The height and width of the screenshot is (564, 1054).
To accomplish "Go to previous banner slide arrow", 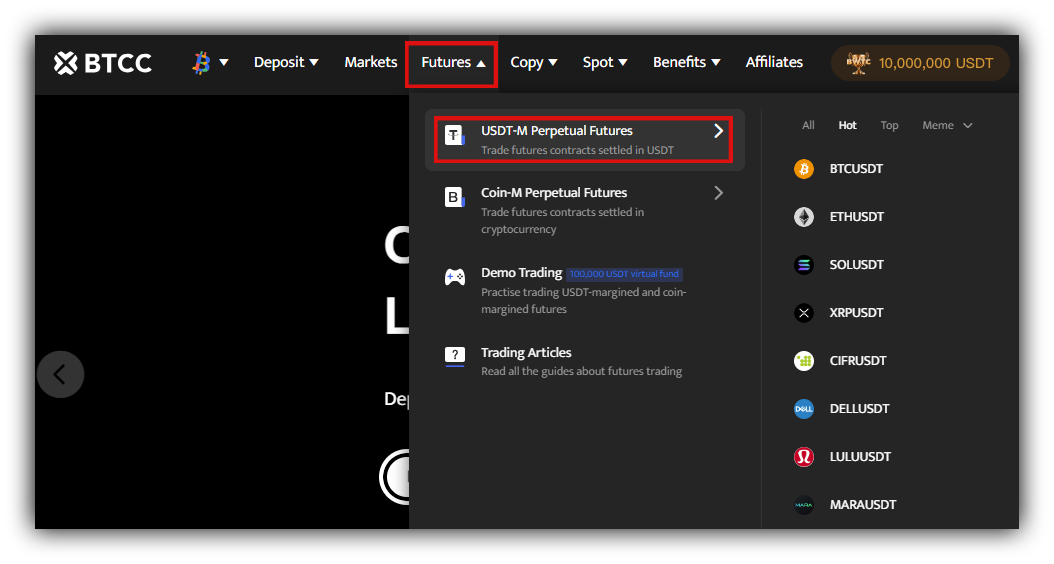I will click(60, 374).
